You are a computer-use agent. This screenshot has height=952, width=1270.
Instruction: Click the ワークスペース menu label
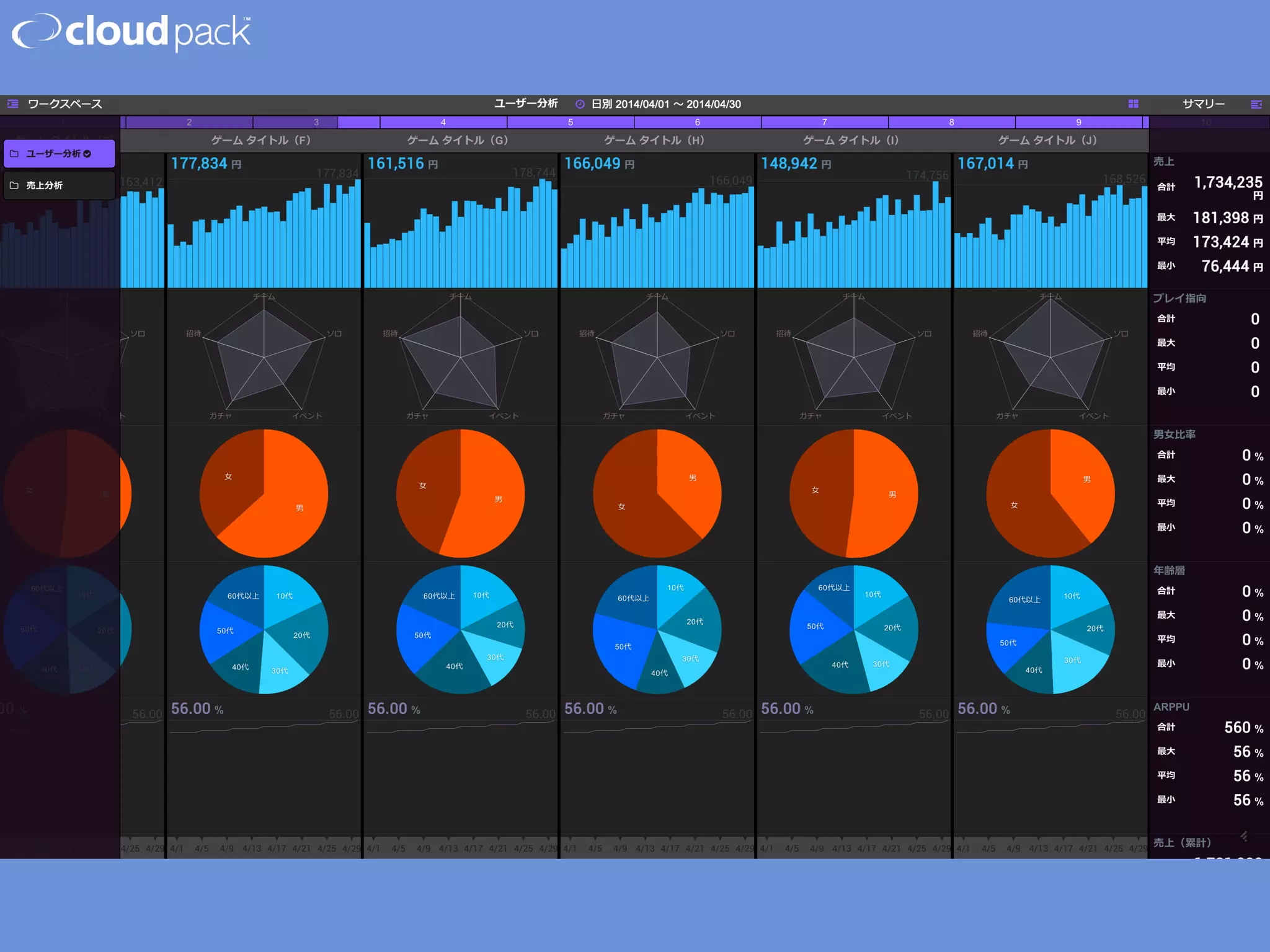[x=64, y=104]
